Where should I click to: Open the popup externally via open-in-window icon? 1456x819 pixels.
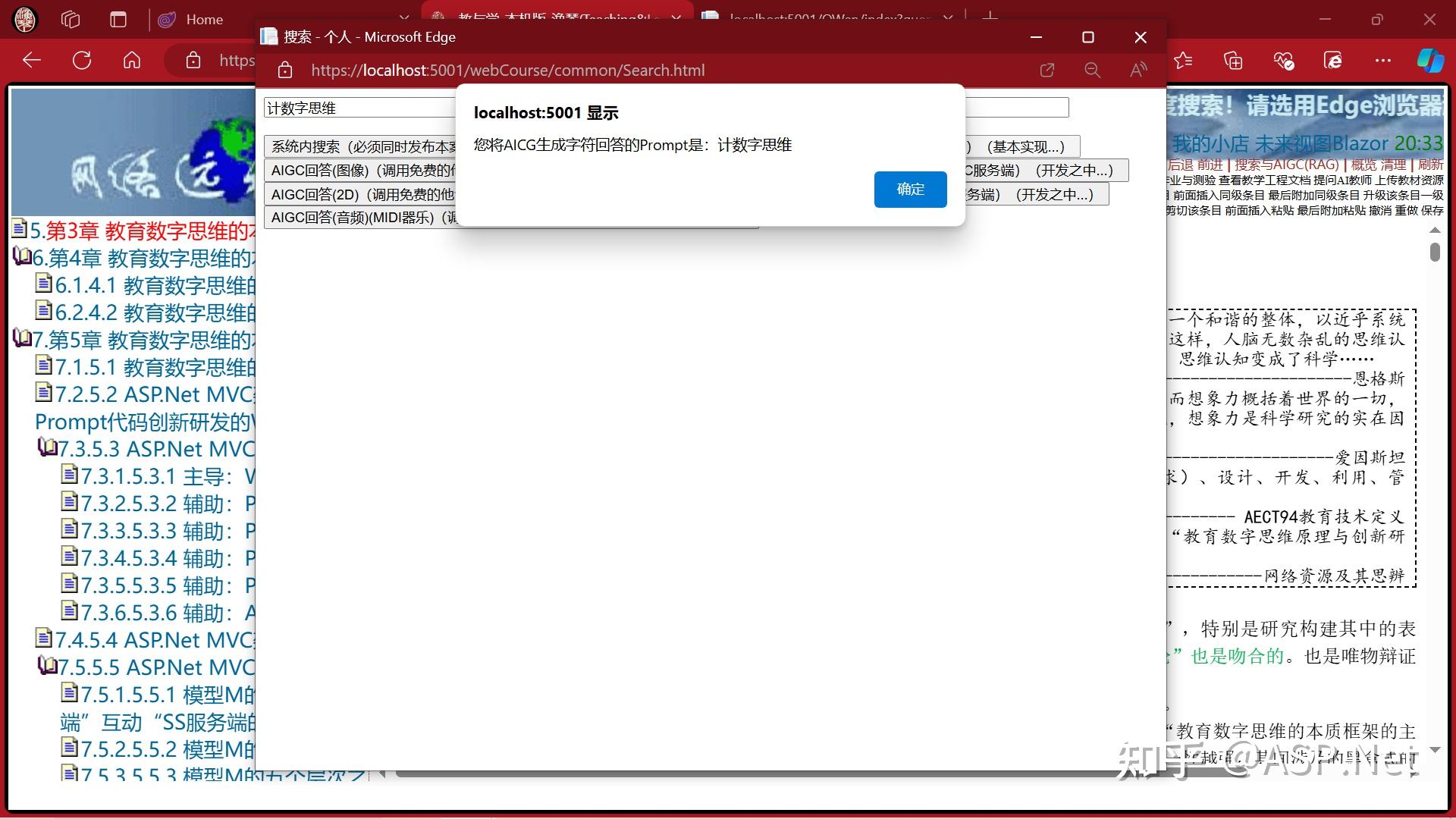coord(1047,70)
